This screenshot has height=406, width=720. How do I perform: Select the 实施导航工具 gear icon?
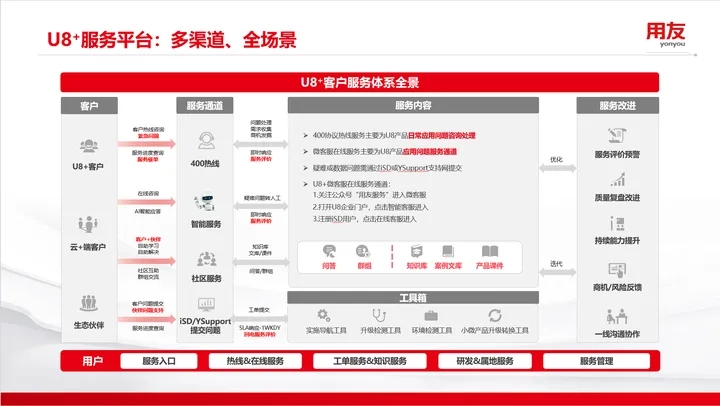(324, 316)
